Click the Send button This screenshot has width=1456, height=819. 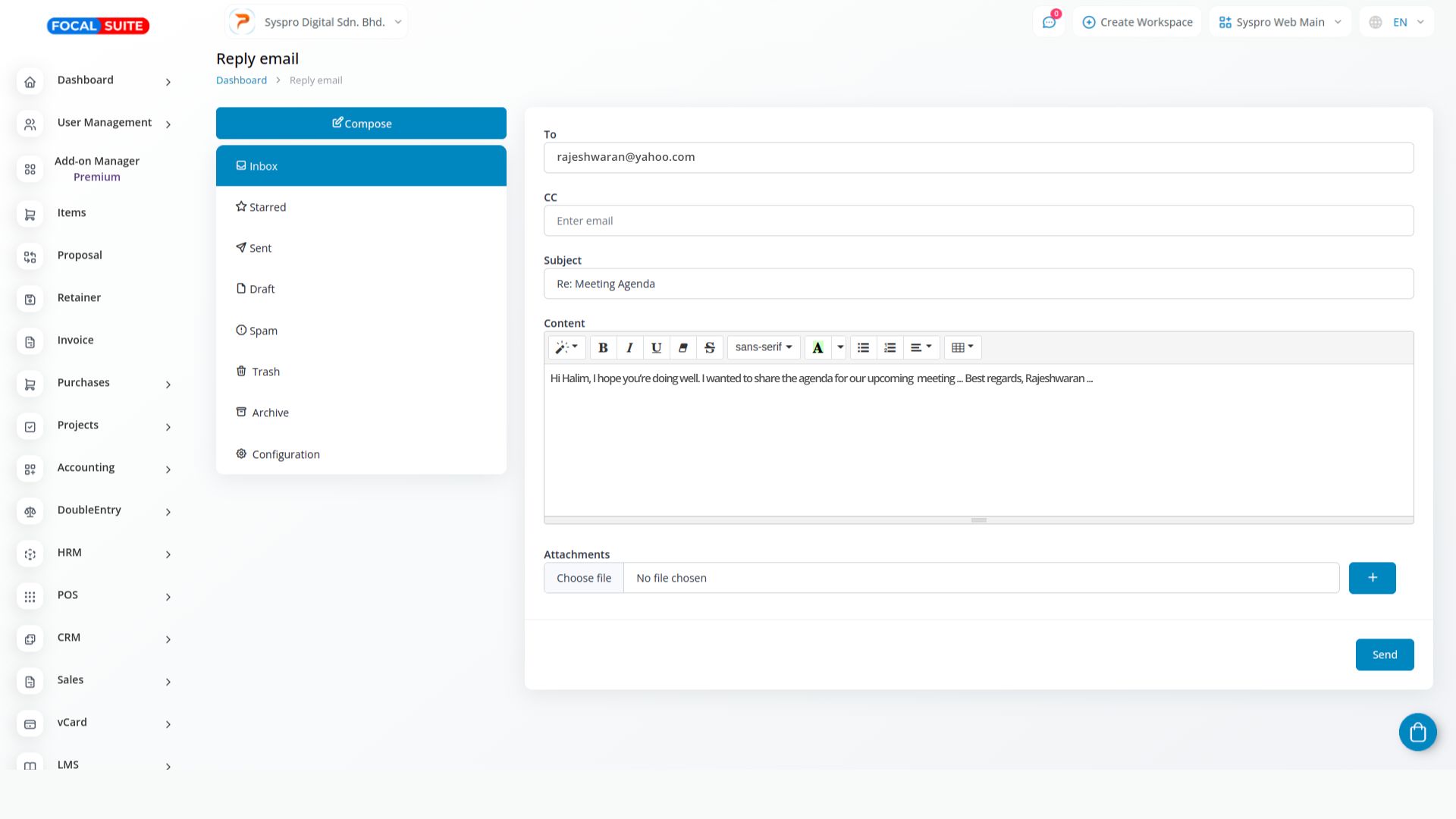click(x=1384, y=654)
